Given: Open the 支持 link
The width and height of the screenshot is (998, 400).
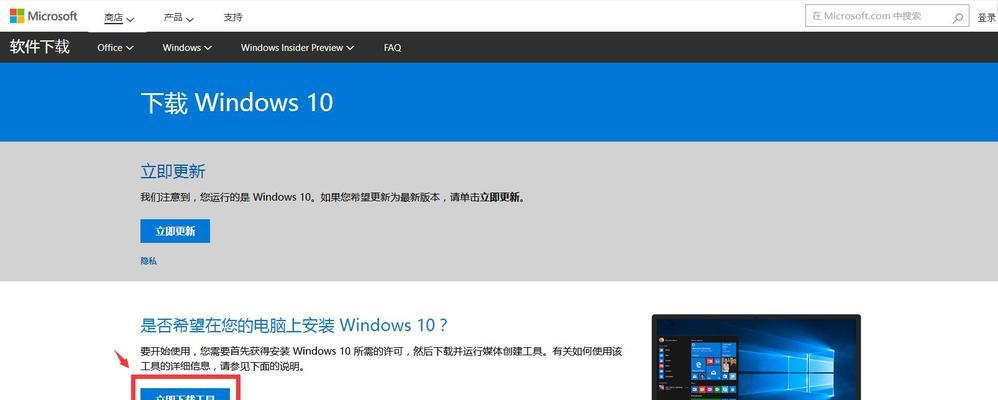Looking at the screenshot, I should click(232, 18).
